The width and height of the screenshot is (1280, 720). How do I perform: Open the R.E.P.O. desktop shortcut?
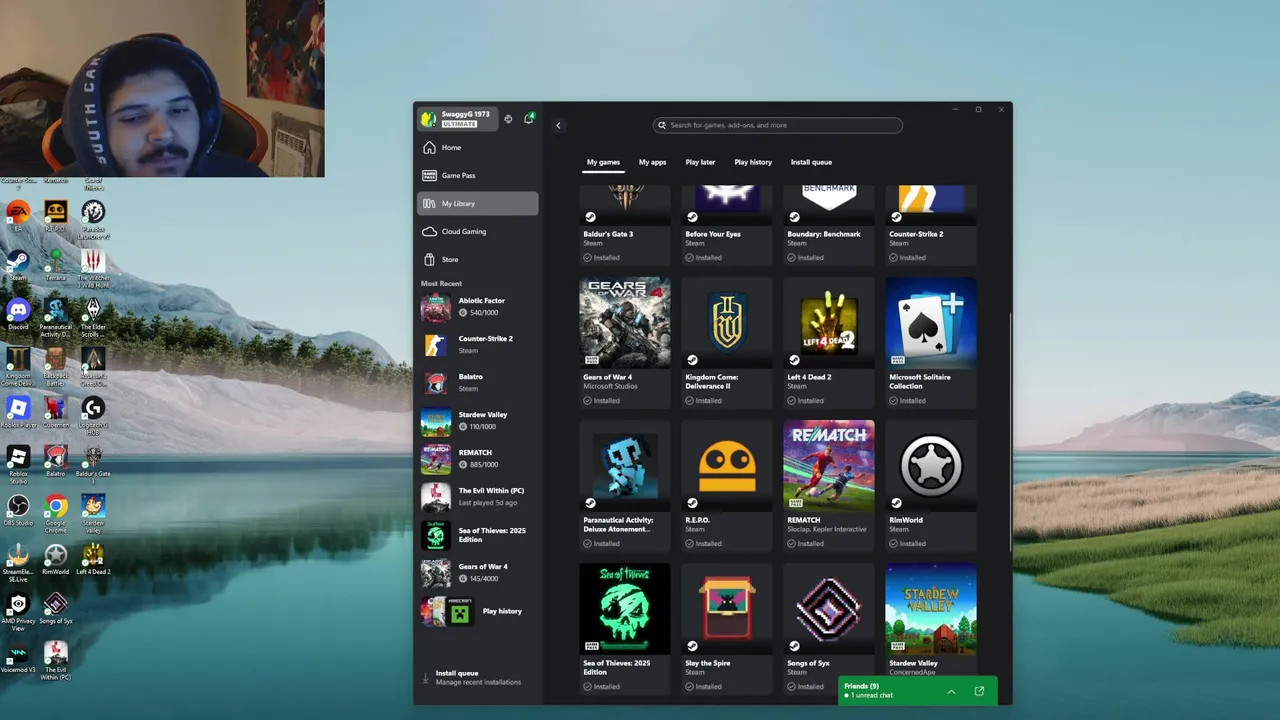click(x=55, y=217)
